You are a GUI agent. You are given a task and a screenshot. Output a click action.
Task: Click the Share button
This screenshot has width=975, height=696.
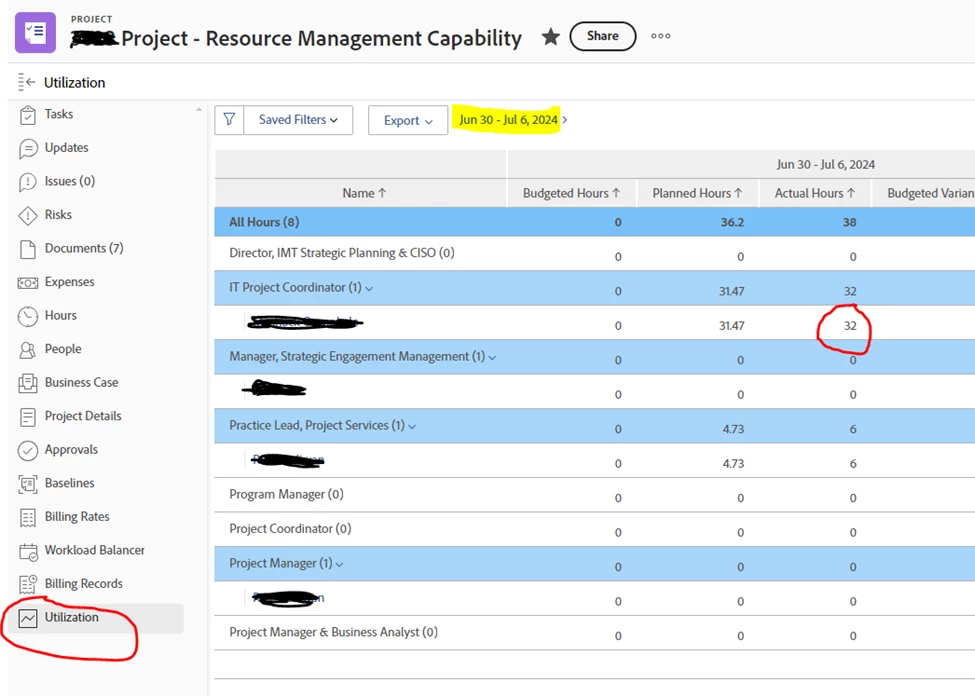tap(603, 36)
